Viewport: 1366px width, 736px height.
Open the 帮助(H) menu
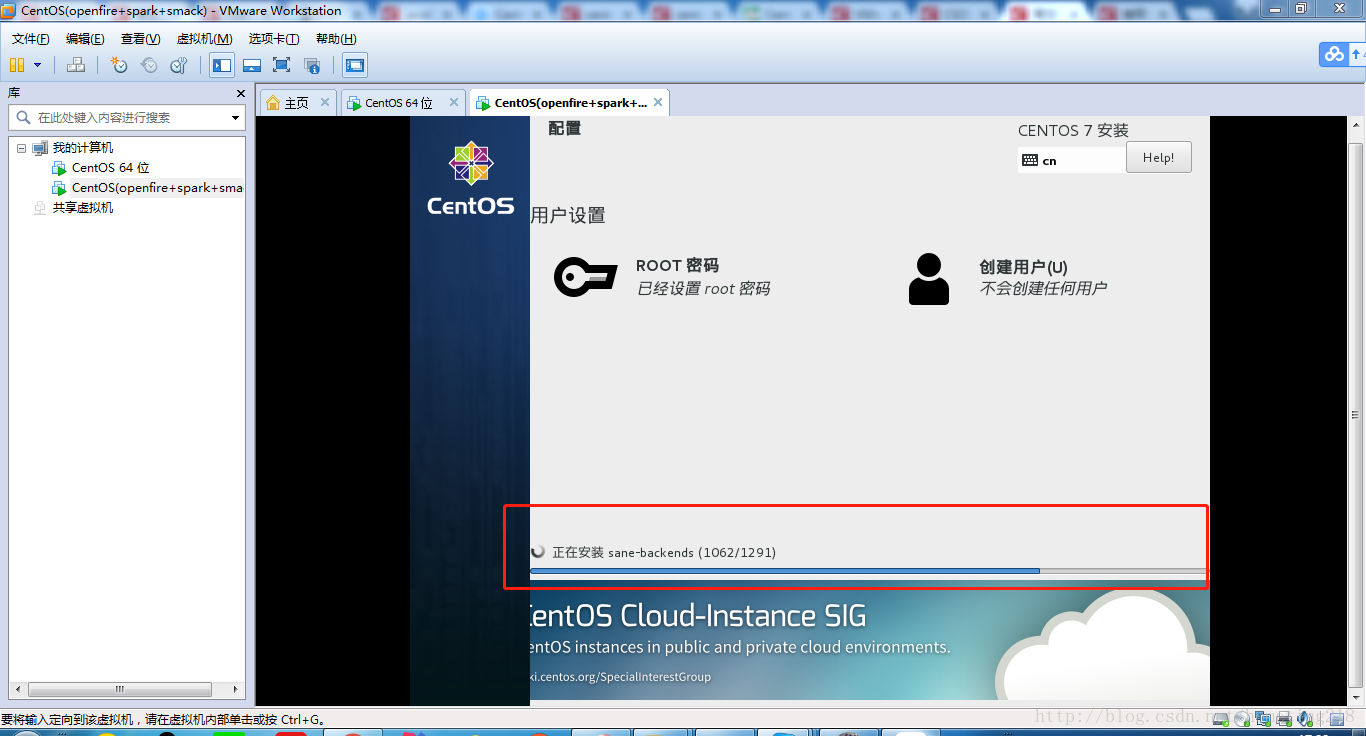tap(336, 39)
